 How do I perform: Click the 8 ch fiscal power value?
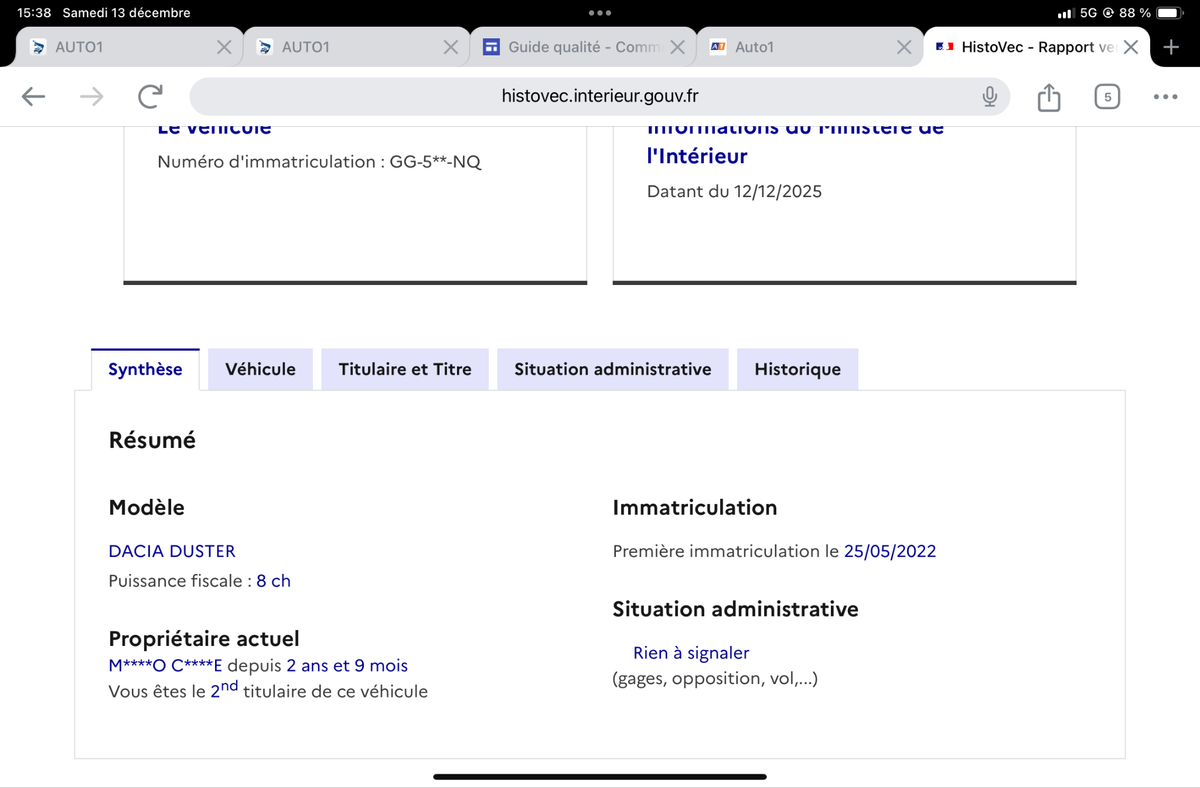pyautogui.click(x=273, y=581)
